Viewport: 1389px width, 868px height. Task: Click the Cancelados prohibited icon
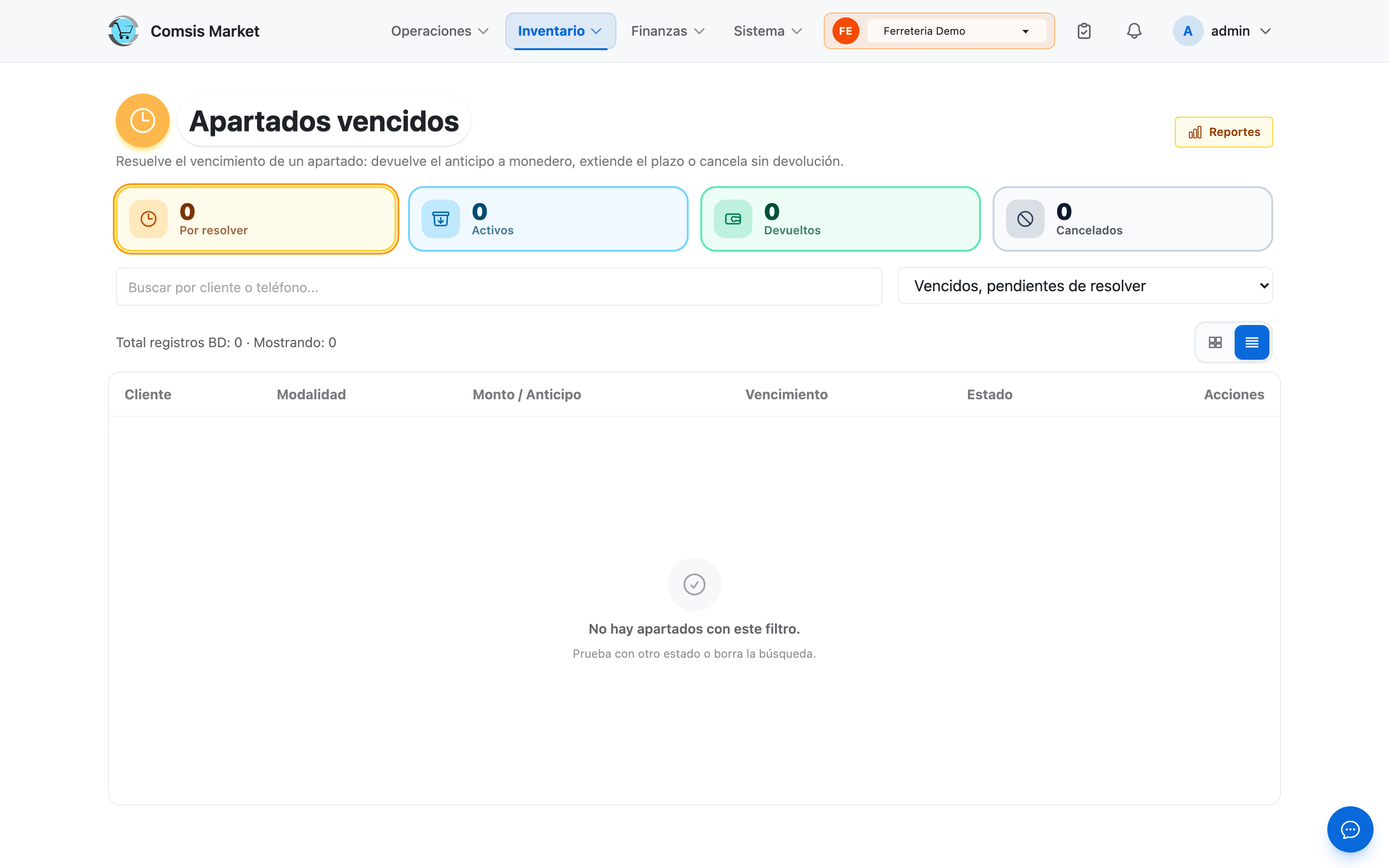pos(1025,219)
